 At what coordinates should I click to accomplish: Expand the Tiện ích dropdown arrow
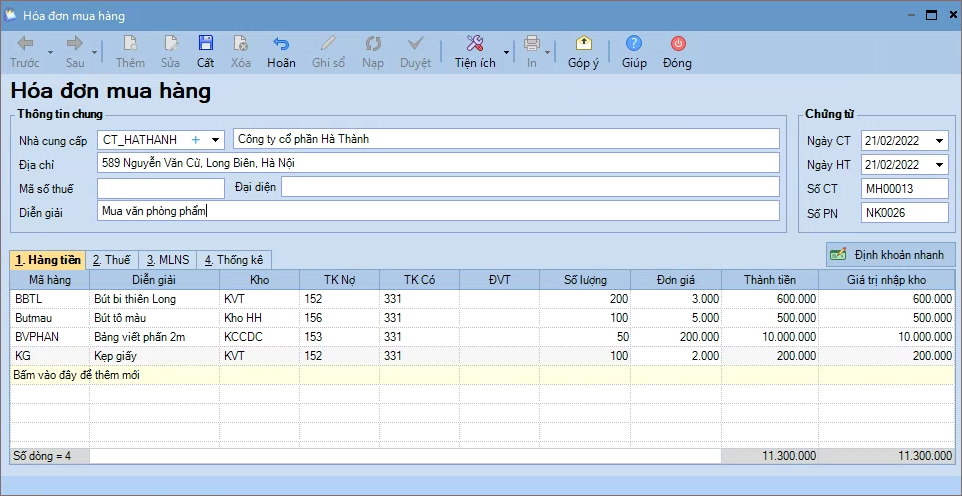506,52
